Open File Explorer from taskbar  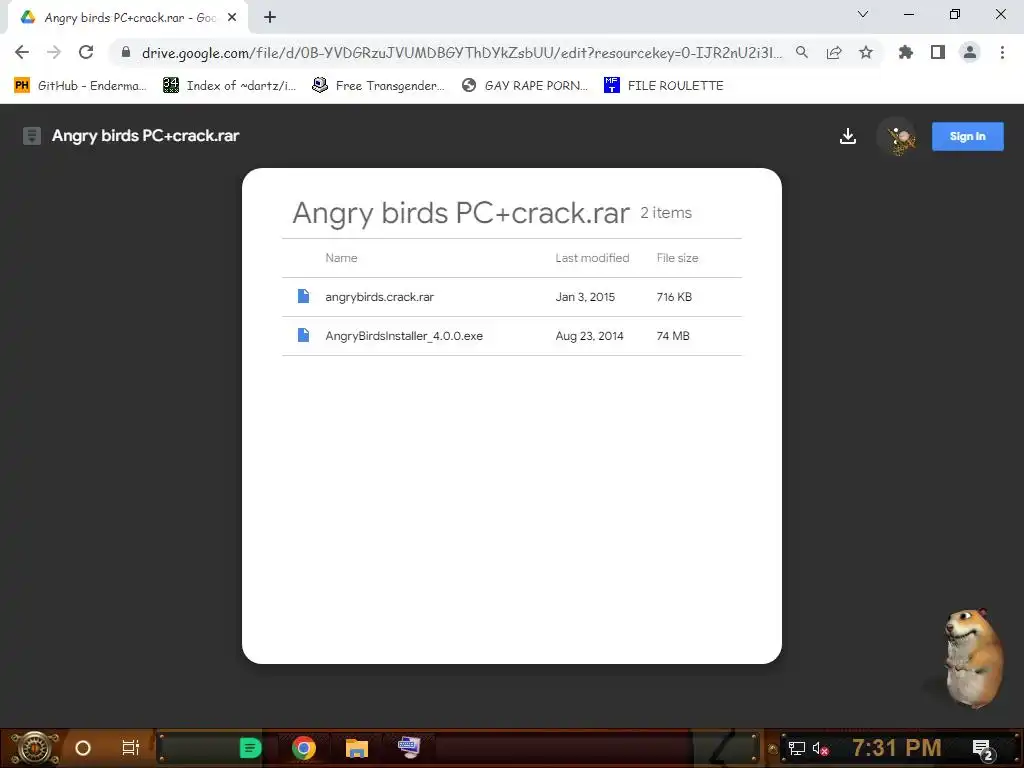coord(357,748)
